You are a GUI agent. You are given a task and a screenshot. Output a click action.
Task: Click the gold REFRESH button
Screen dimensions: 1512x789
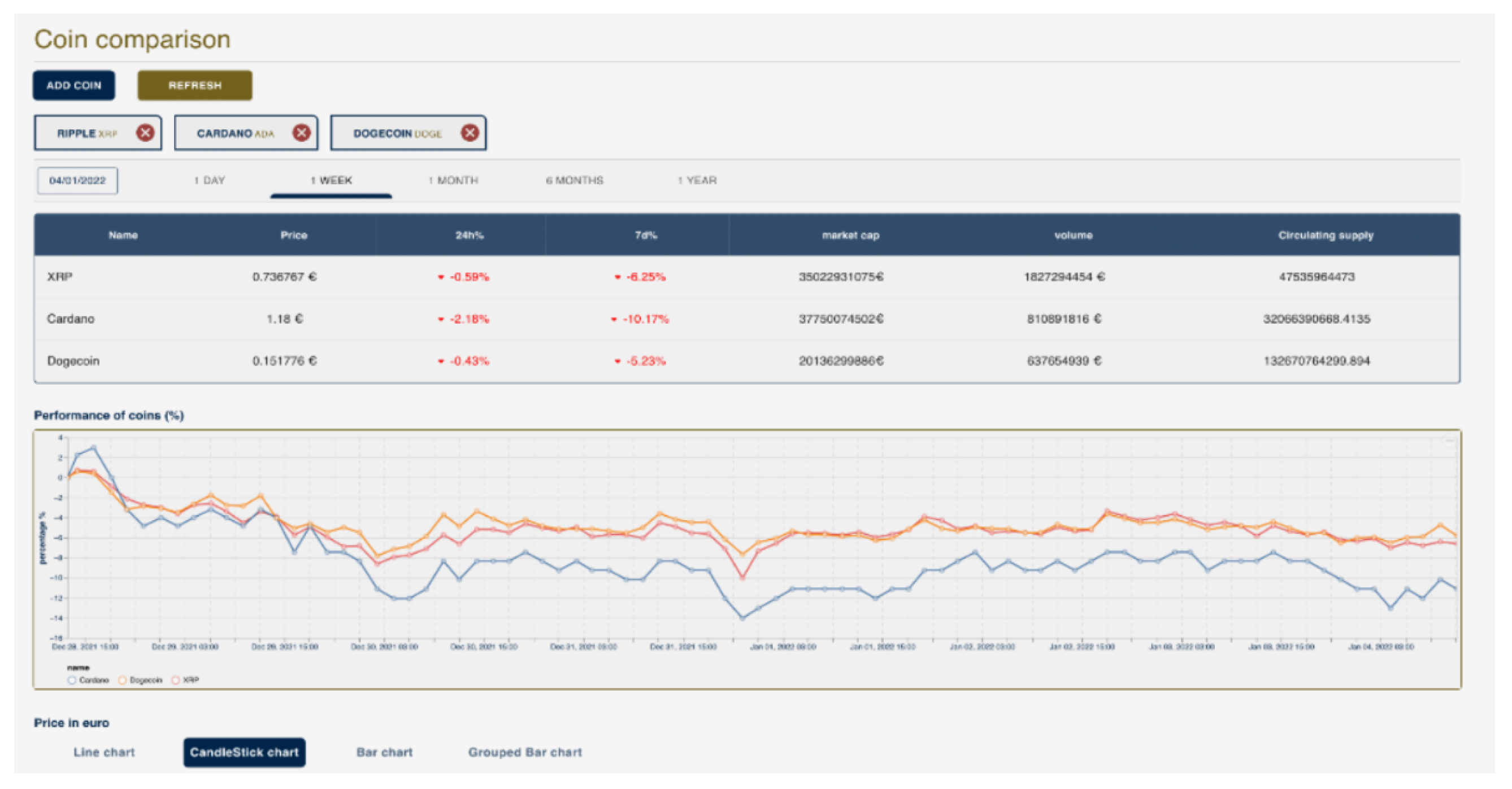(195, 86)
